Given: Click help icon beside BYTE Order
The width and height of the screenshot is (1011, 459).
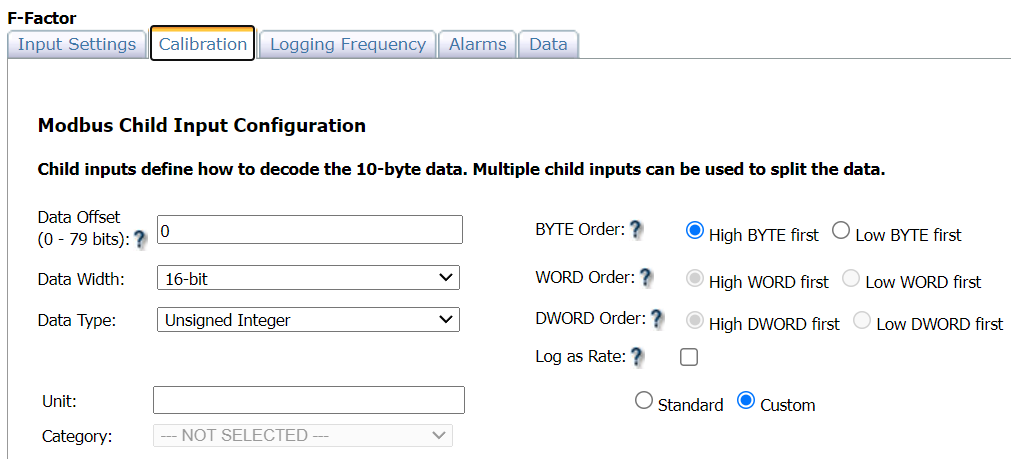Looking at the screenshot, I should (x=636, y=229).
